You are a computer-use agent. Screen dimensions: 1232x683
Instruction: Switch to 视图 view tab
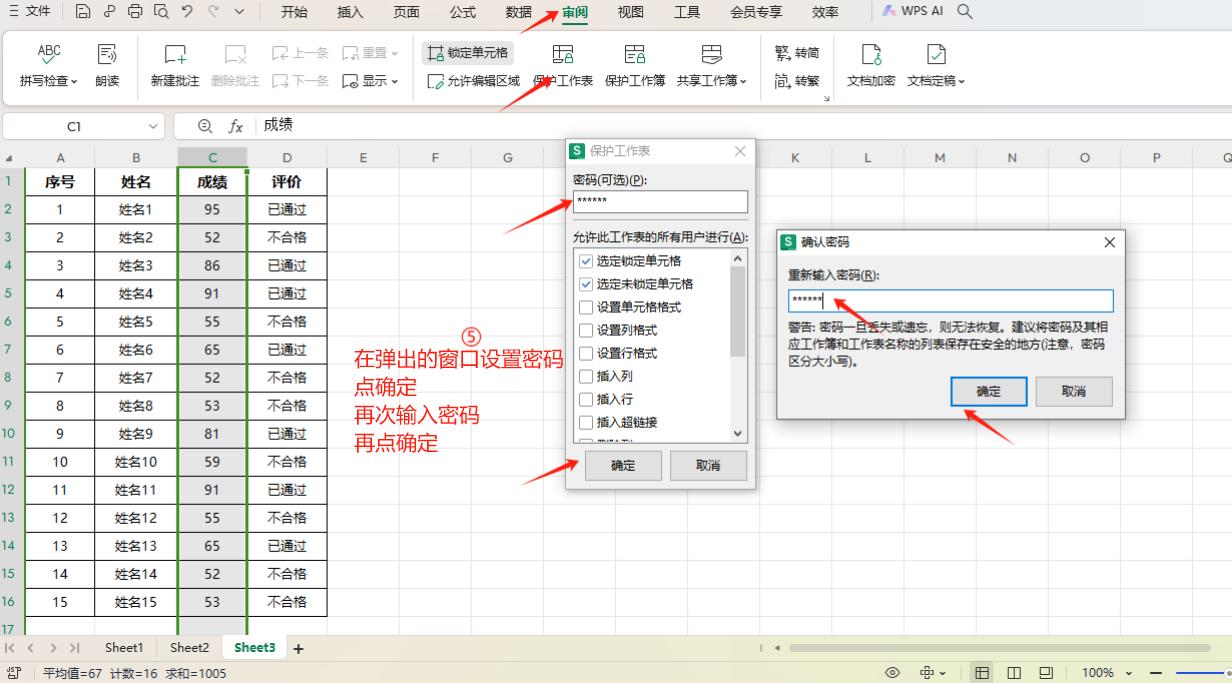pos(631,12)
